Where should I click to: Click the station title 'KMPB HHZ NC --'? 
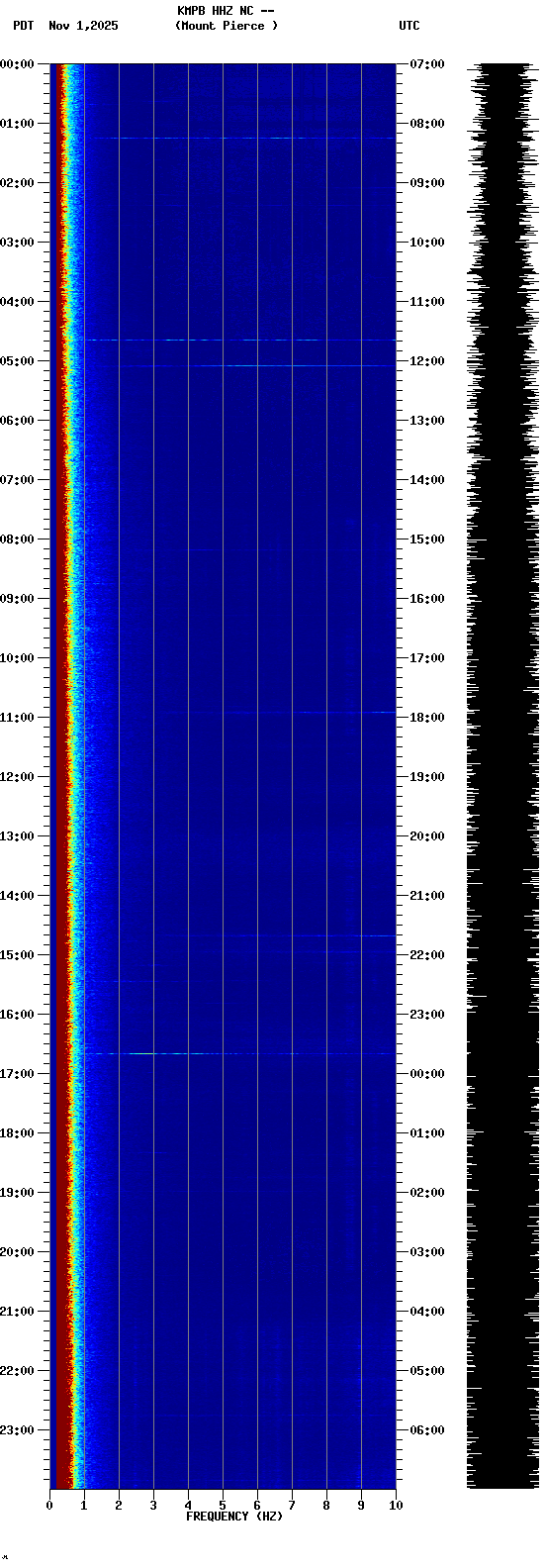click(226, 11)
